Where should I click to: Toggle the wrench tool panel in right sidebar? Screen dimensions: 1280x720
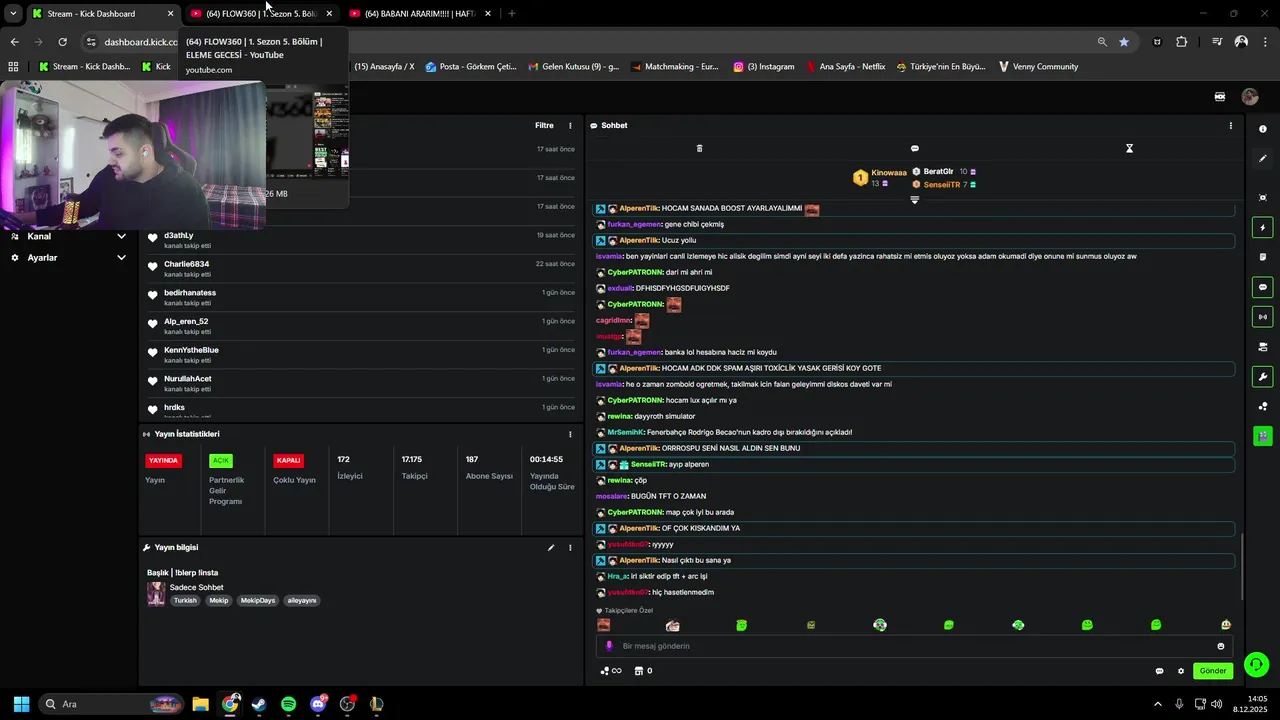tap(1263, 377)
